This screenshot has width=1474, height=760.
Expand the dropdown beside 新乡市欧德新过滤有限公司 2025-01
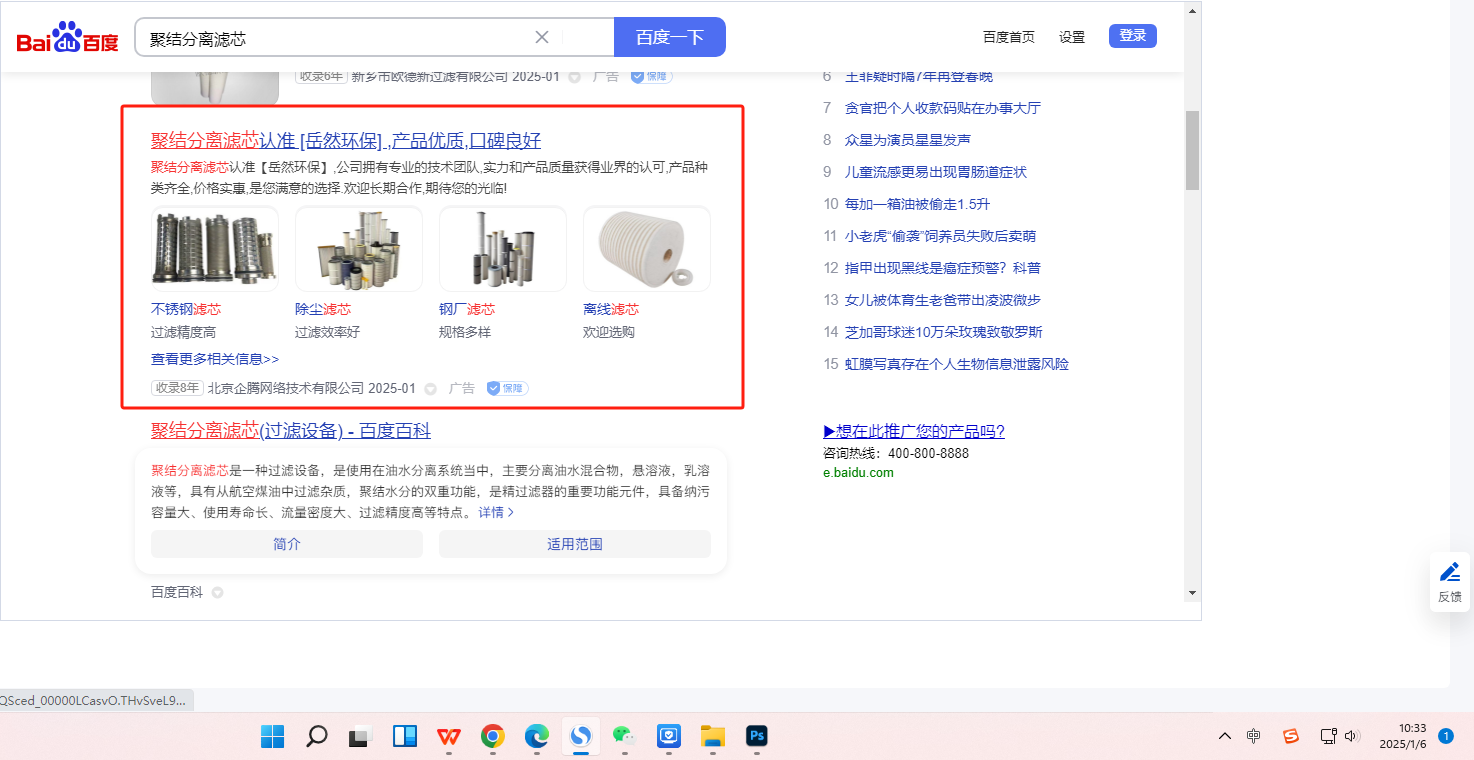click(x=574, y=77)
